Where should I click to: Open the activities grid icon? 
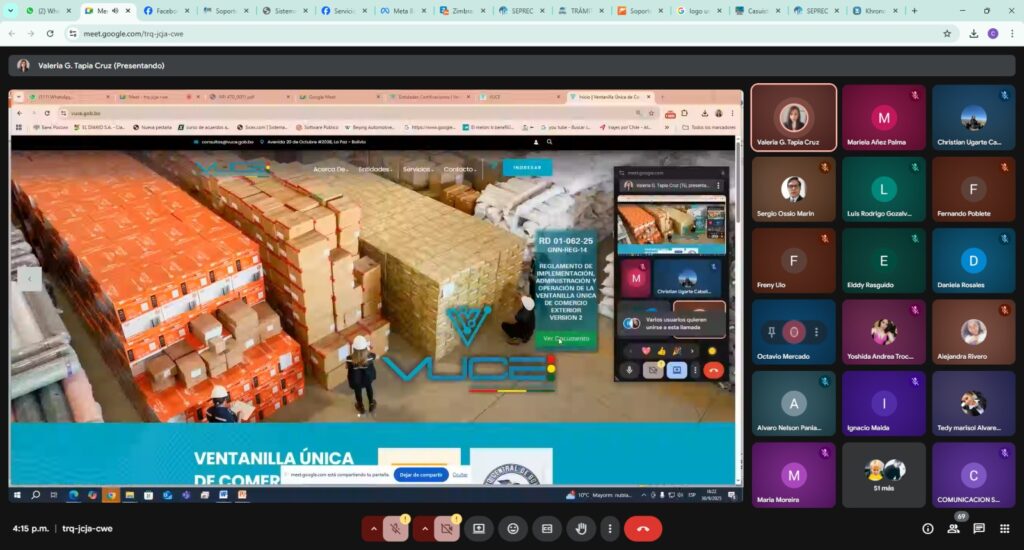1004,528
